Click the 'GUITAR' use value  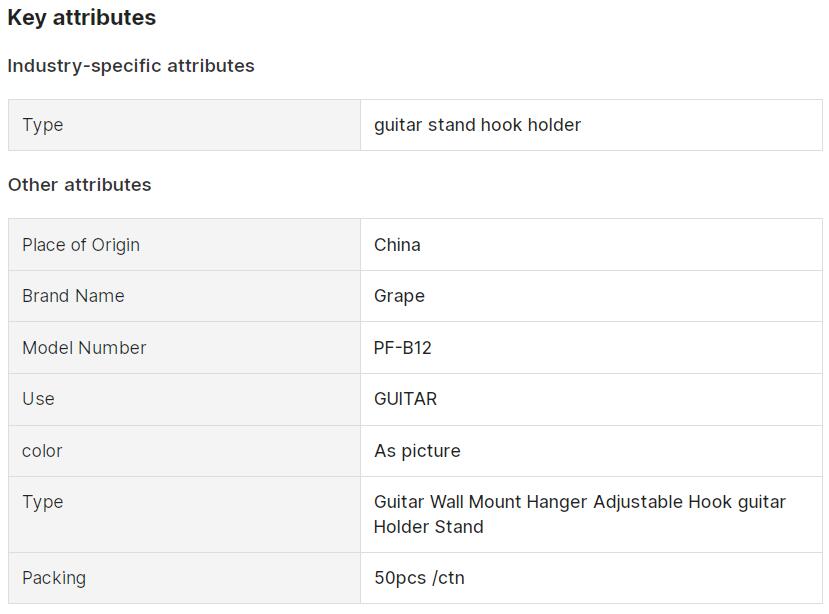[405, 399]
